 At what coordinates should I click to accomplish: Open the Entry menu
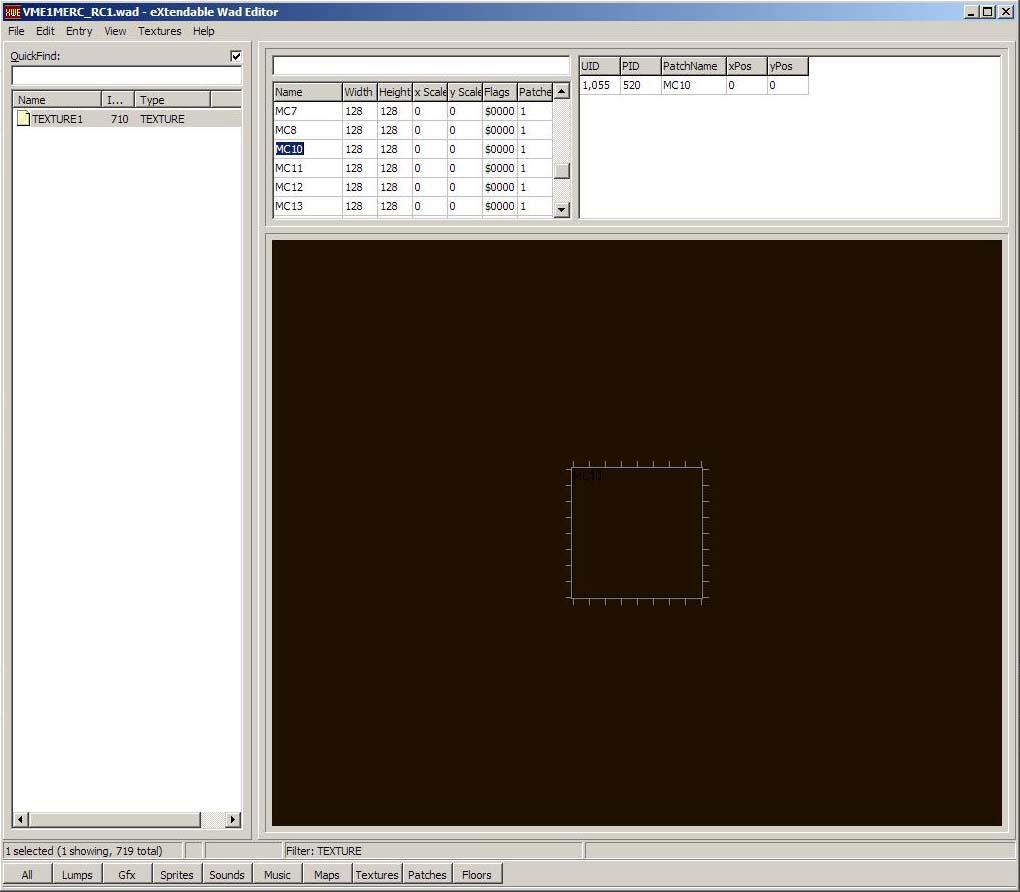(x=79, y=31)
